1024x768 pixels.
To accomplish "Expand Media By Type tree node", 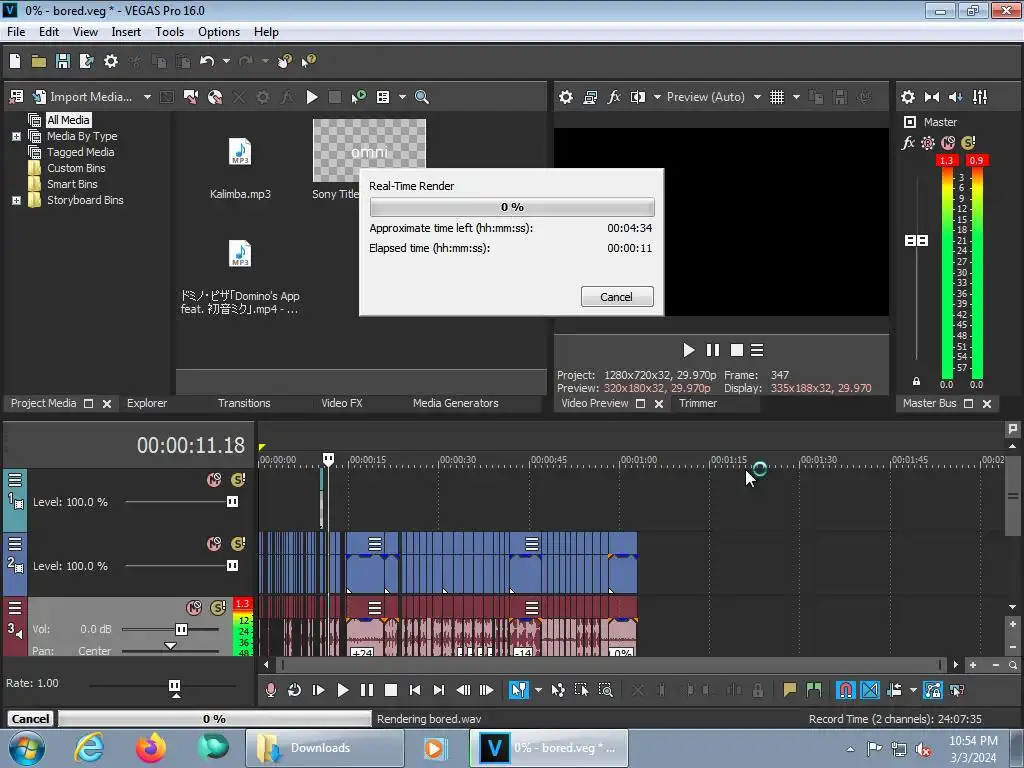I will [x=16, y=136].
